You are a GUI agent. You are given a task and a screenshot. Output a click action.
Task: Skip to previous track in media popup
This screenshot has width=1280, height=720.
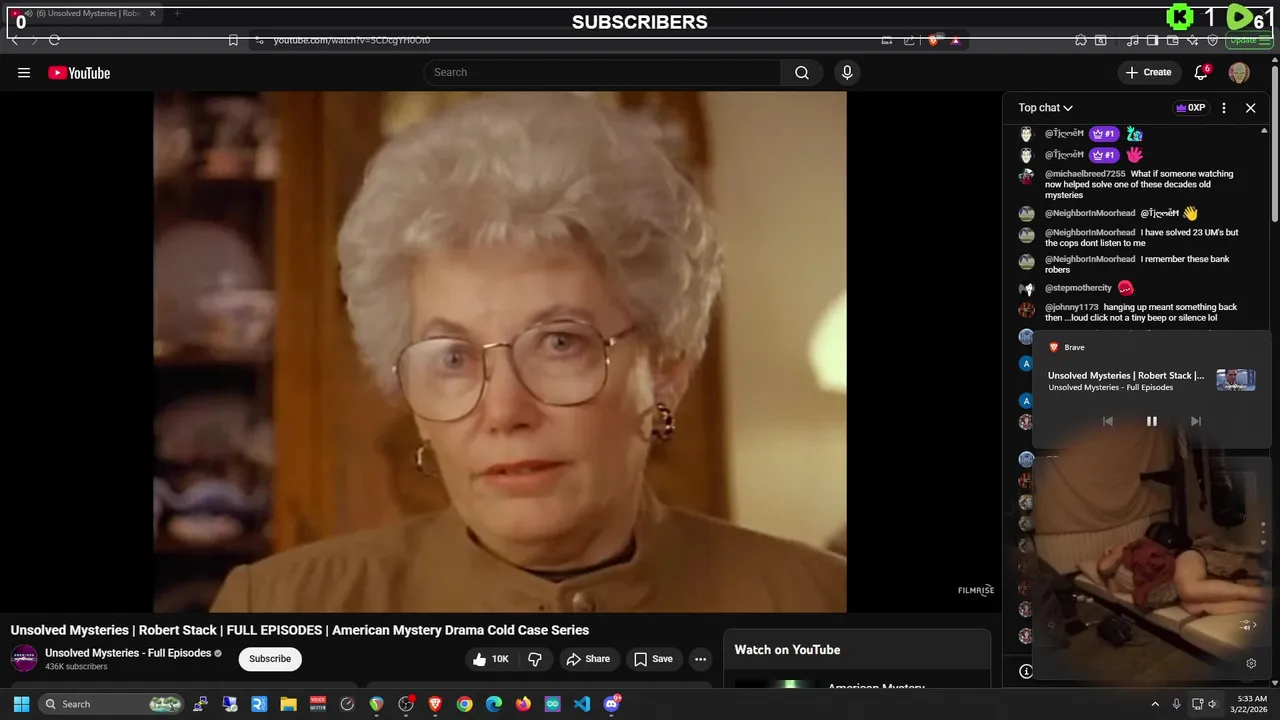(x=1107, y=421)
